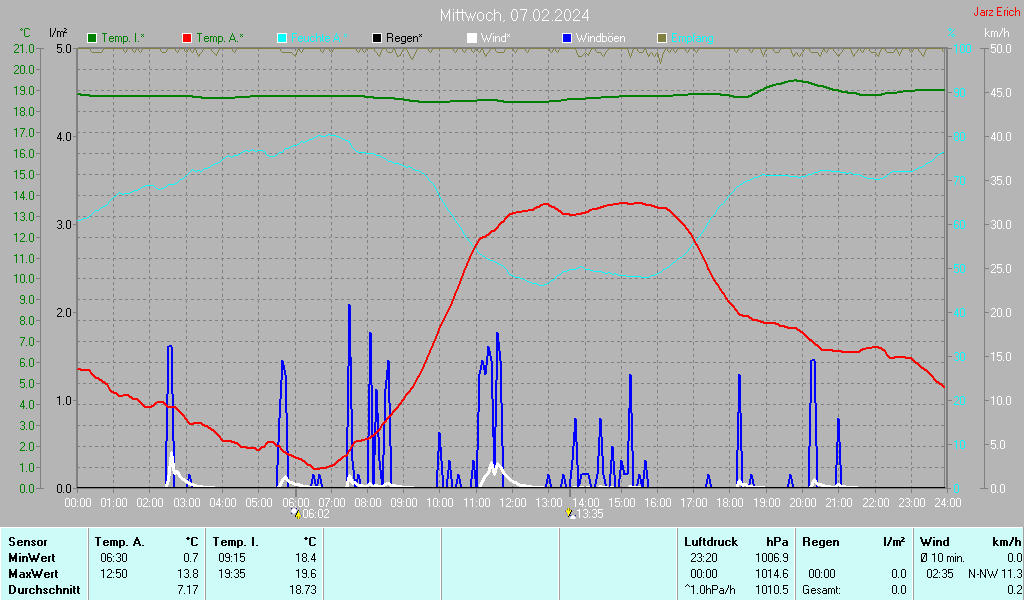This screenshot has height=600, width=1024.
Task: Click the '24:00' time axis label
Action: (x=948, y=503)
